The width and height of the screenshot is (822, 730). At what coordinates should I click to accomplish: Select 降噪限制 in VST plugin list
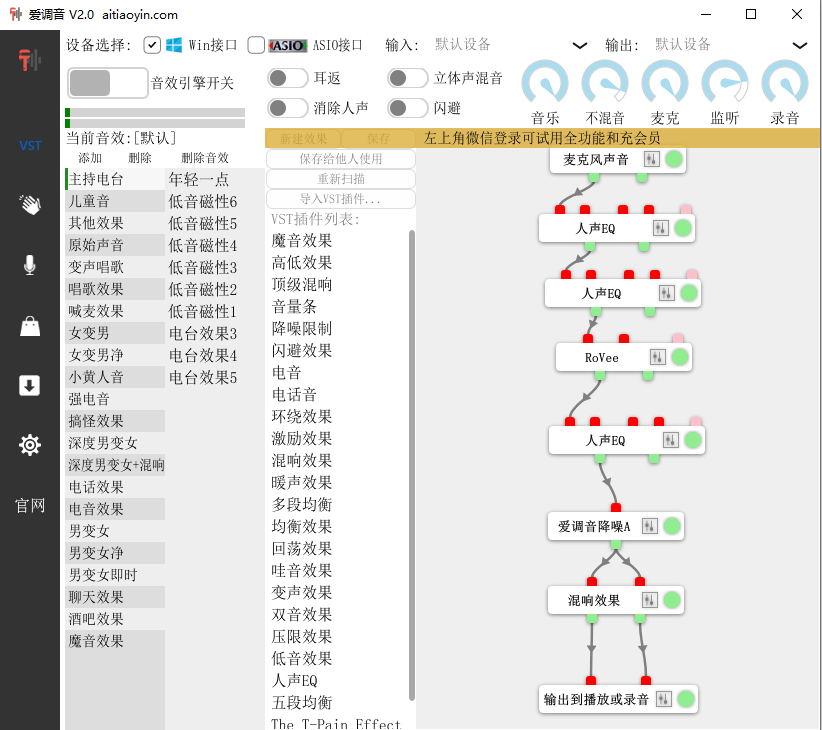coord(338,329)
